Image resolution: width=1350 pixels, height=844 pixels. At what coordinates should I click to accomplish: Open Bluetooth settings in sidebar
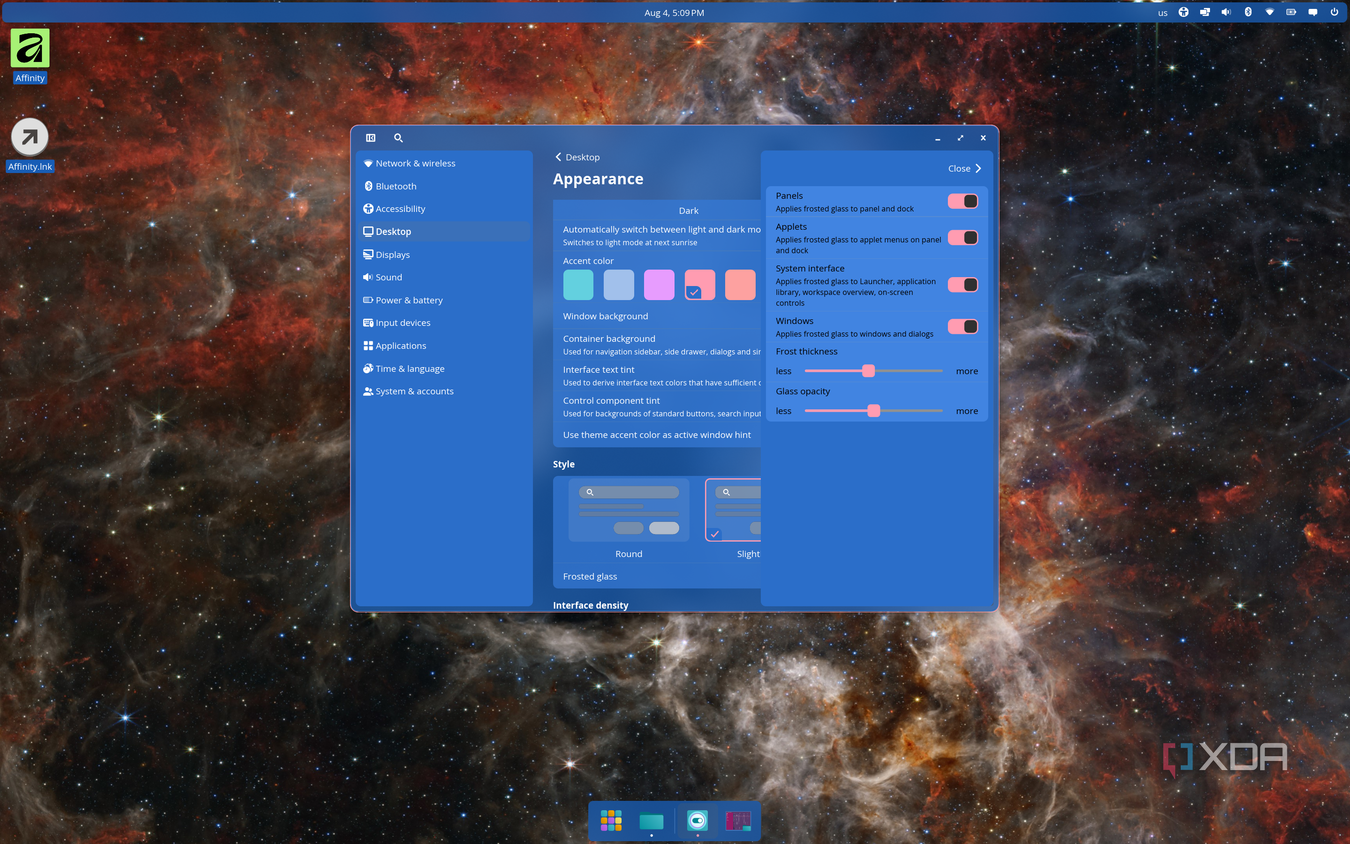point(443,186)
